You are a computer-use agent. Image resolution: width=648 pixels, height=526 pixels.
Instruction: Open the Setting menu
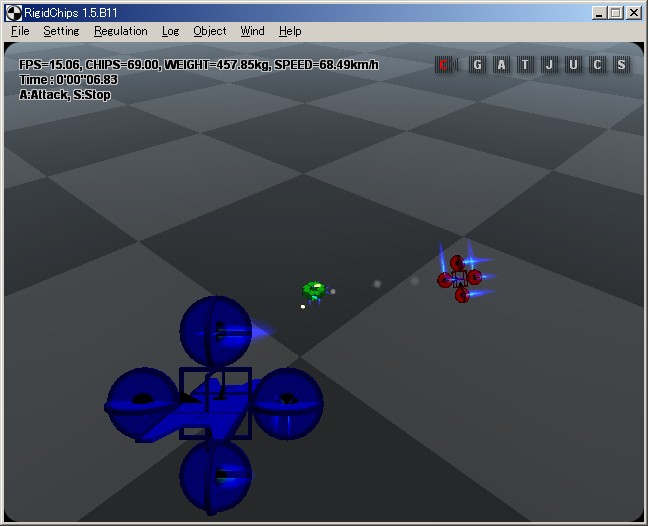[61, 31]
